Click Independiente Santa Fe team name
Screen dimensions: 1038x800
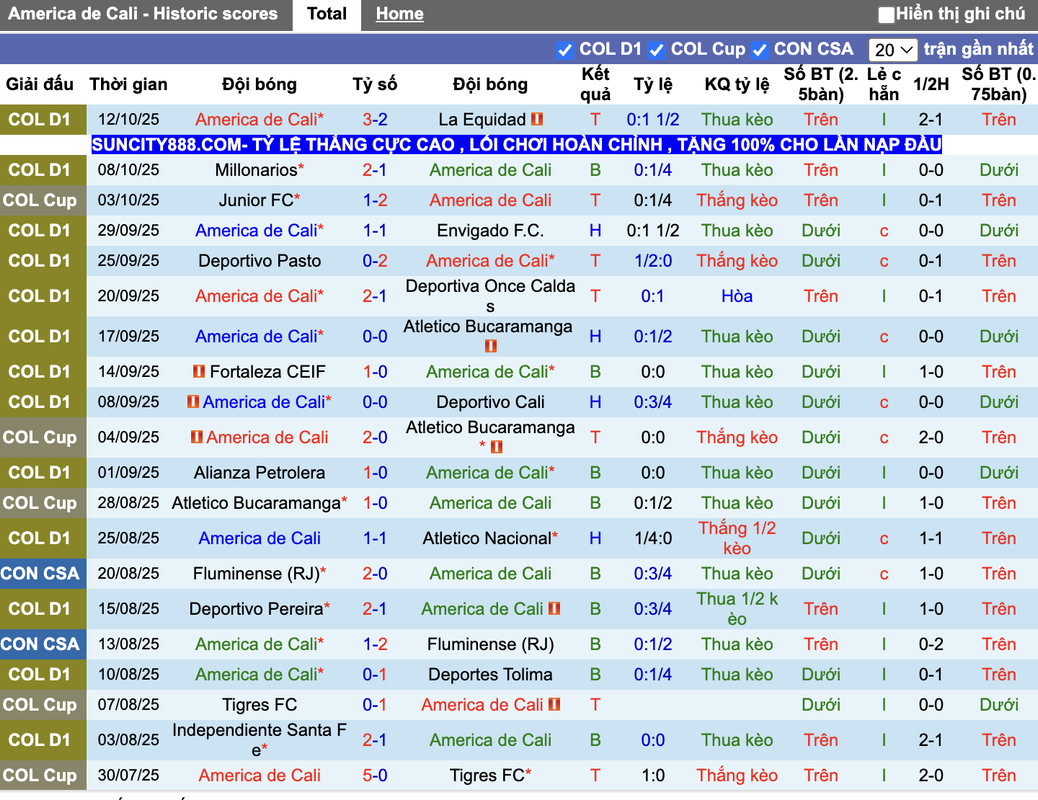point(260,740)
